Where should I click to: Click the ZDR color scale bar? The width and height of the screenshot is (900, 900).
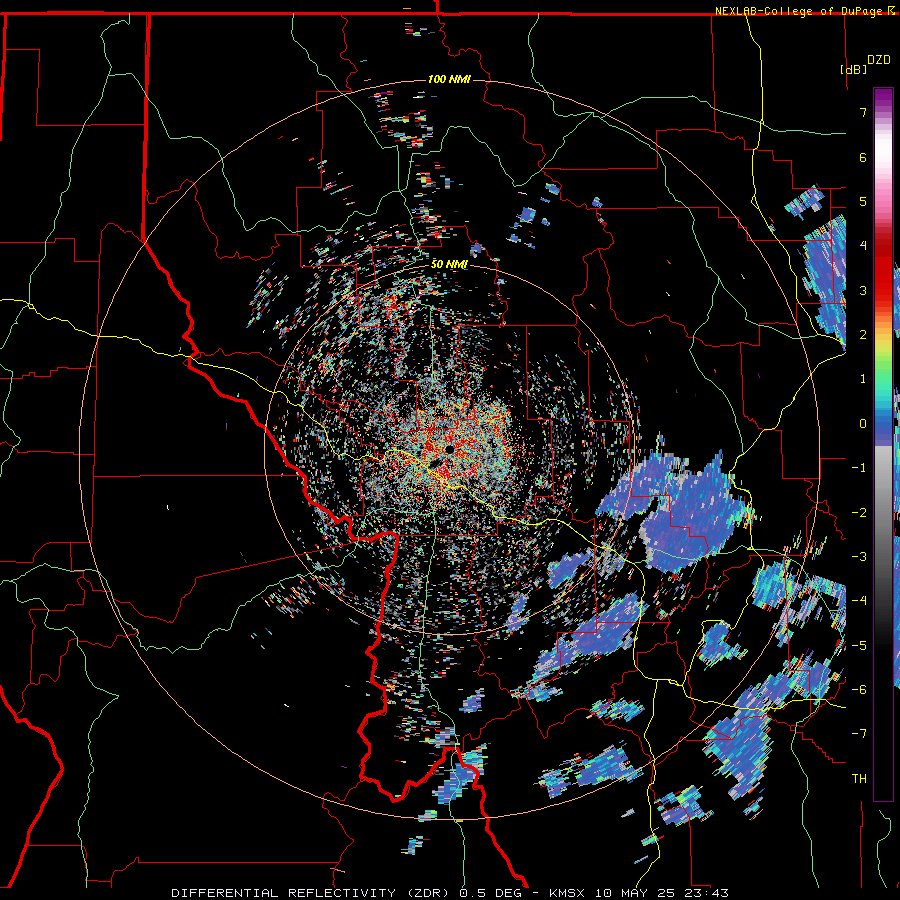point(883,444)
